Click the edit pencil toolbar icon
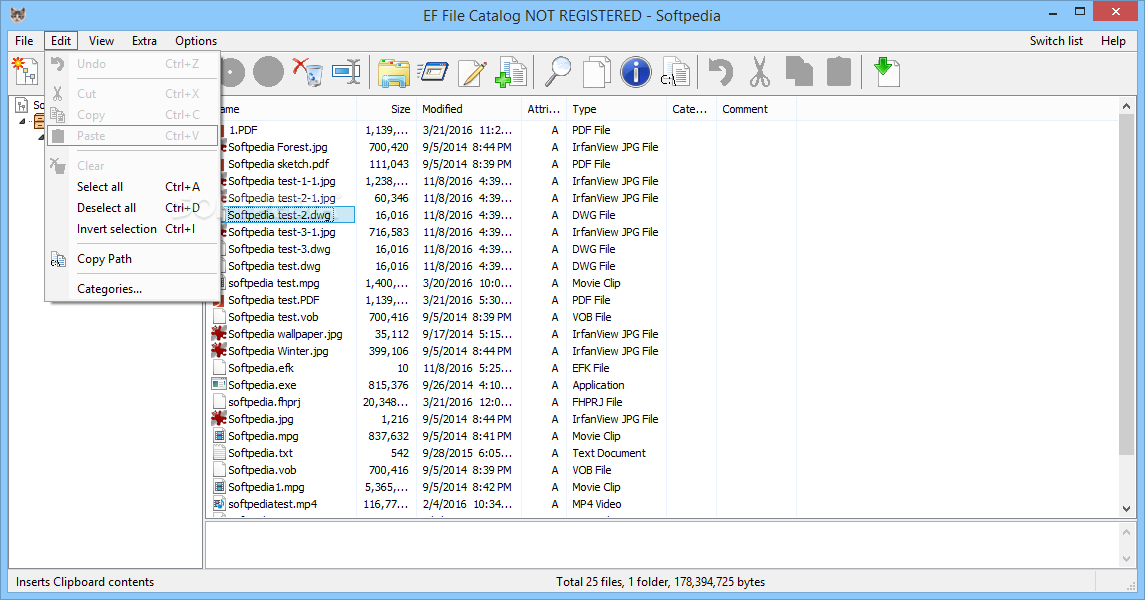The width and height of the screenshot is (1145, 600). (472, 72)
